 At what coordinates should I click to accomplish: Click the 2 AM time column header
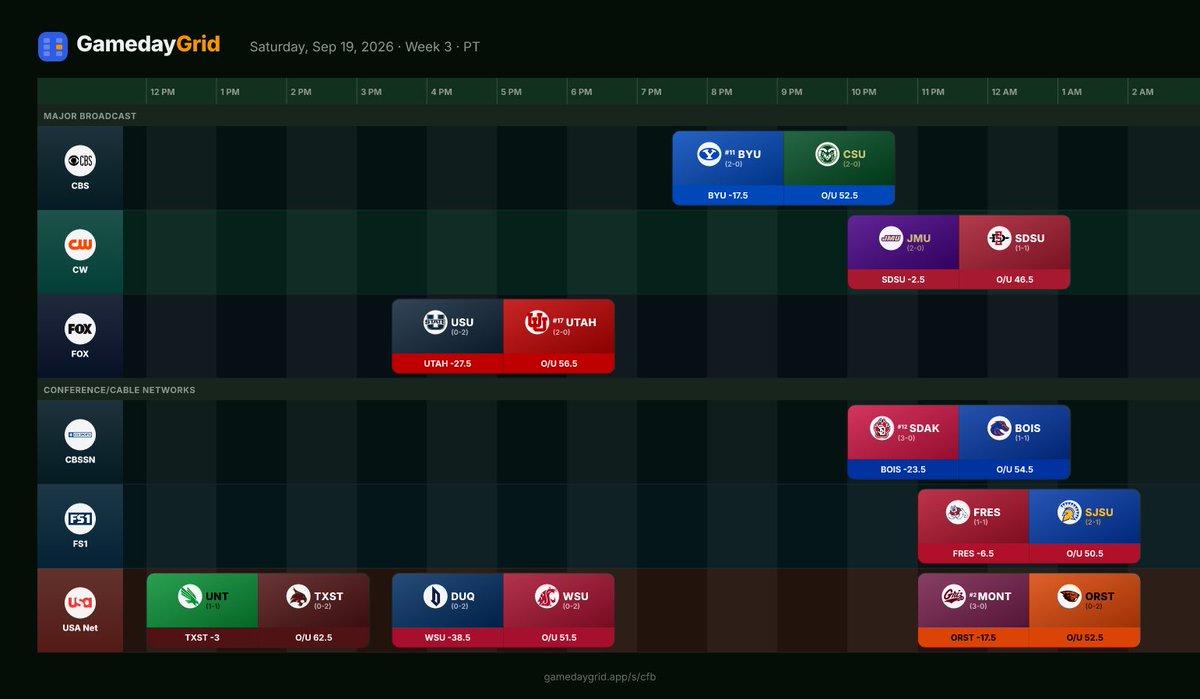(x=1142, y=92)
